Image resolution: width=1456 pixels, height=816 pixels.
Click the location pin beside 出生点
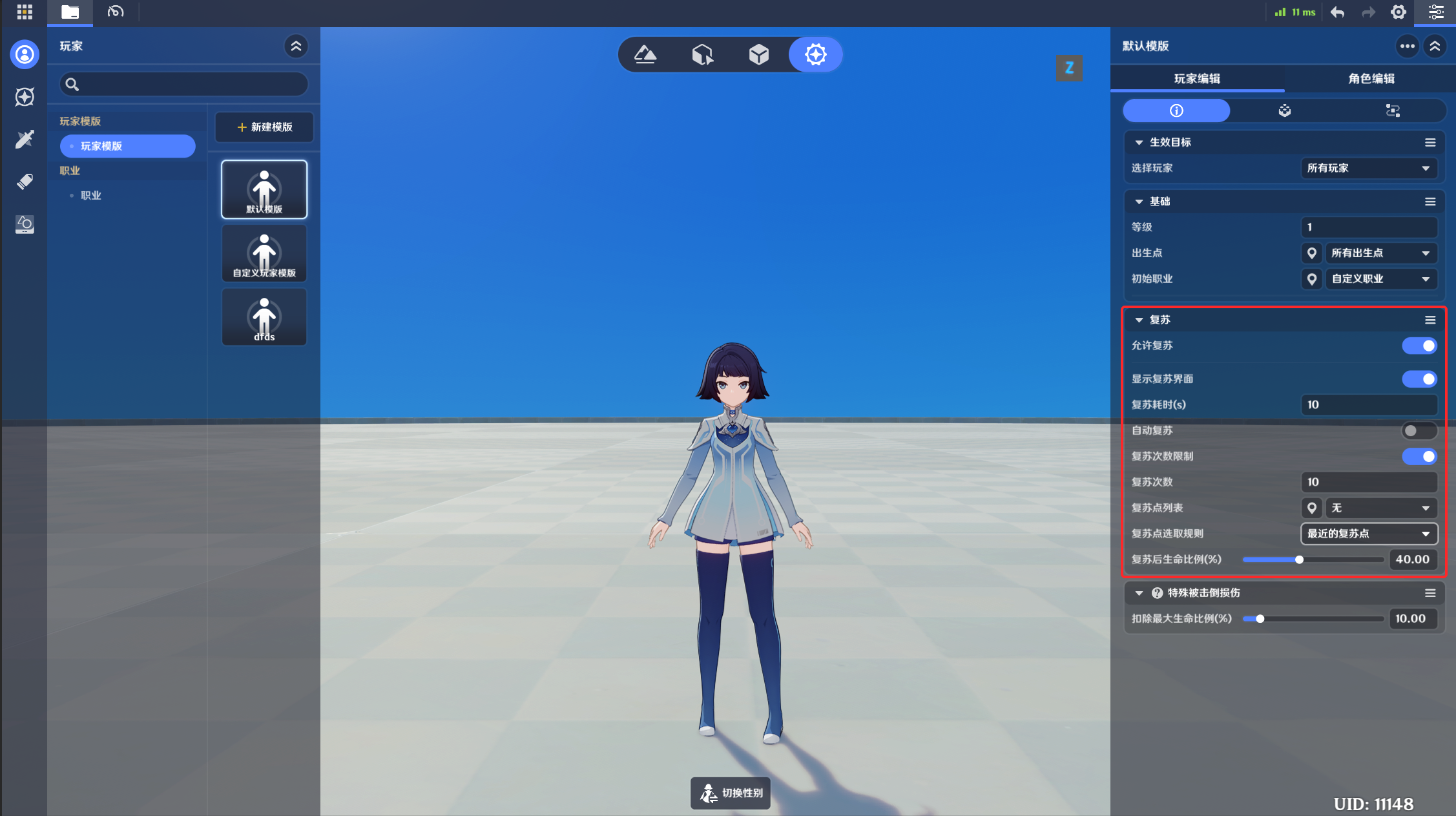tap(1311, 253)
